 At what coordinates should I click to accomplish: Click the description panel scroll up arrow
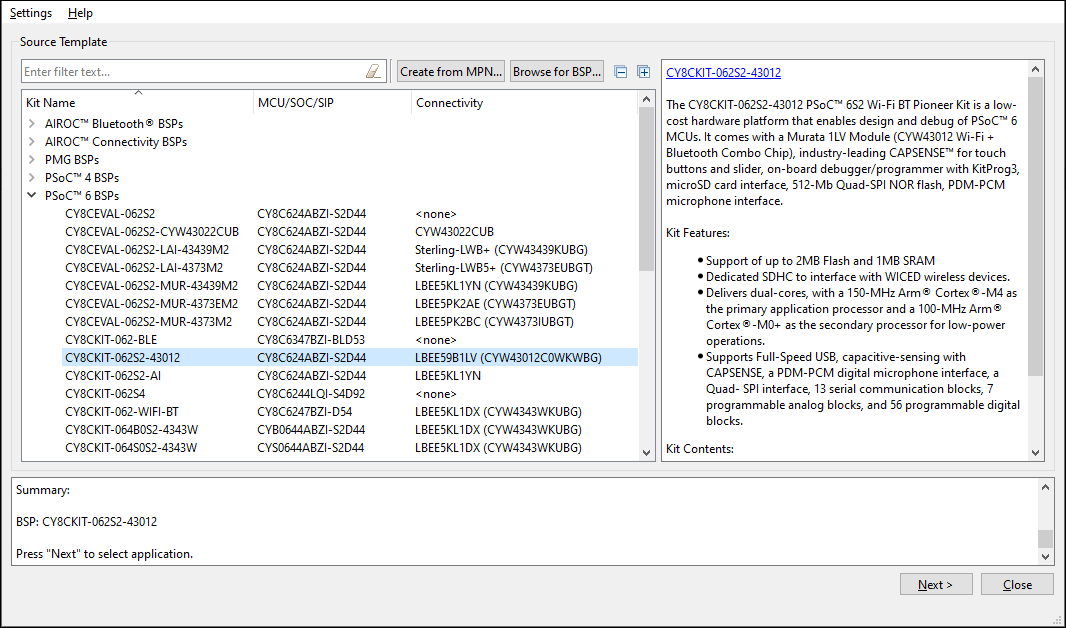point(1035,69)
